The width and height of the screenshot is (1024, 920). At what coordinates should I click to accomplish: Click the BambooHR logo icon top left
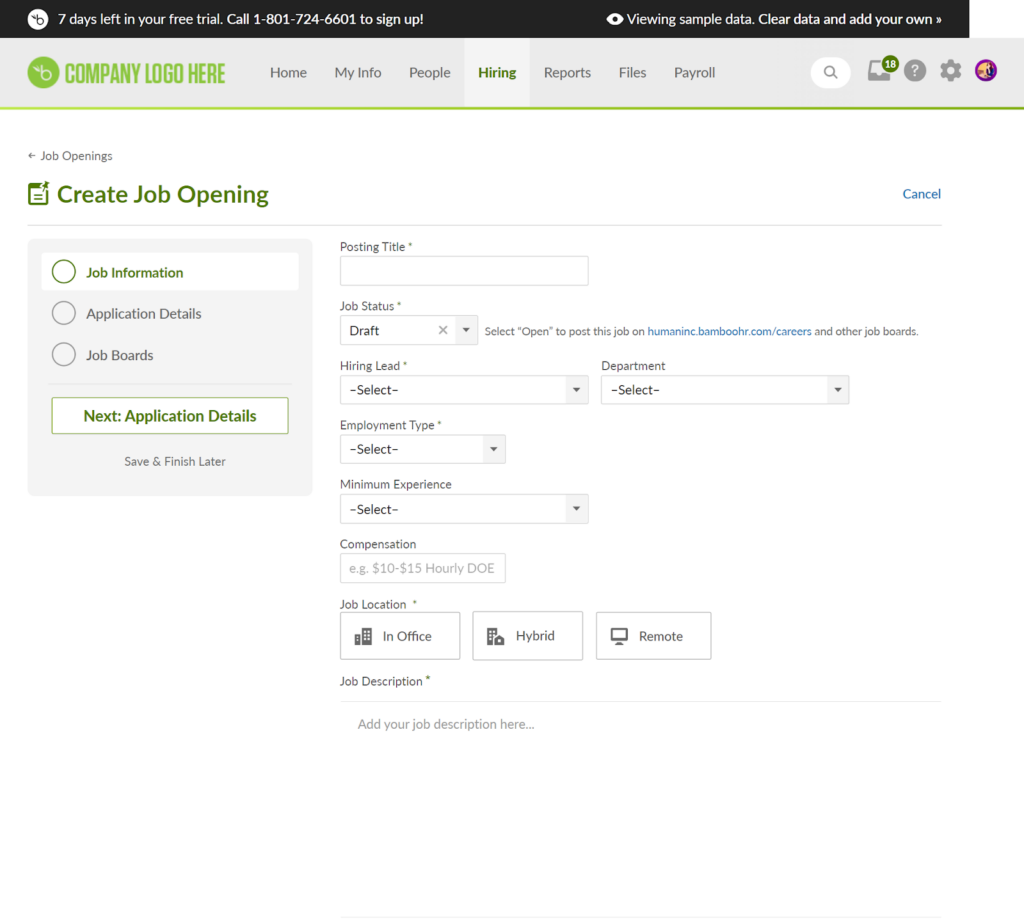(x=41, y=72)
